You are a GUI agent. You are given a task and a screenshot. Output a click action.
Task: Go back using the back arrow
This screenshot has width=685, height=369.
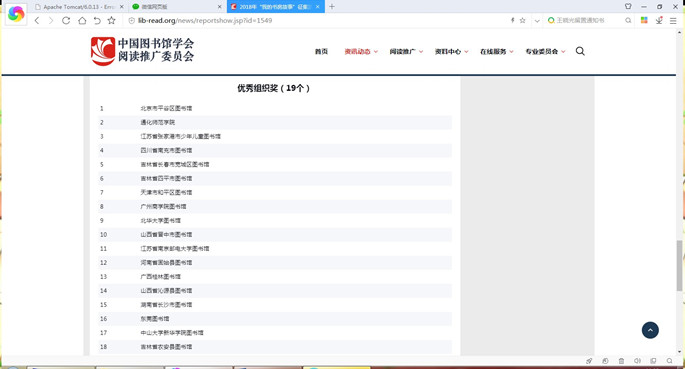tap(37, 21)
